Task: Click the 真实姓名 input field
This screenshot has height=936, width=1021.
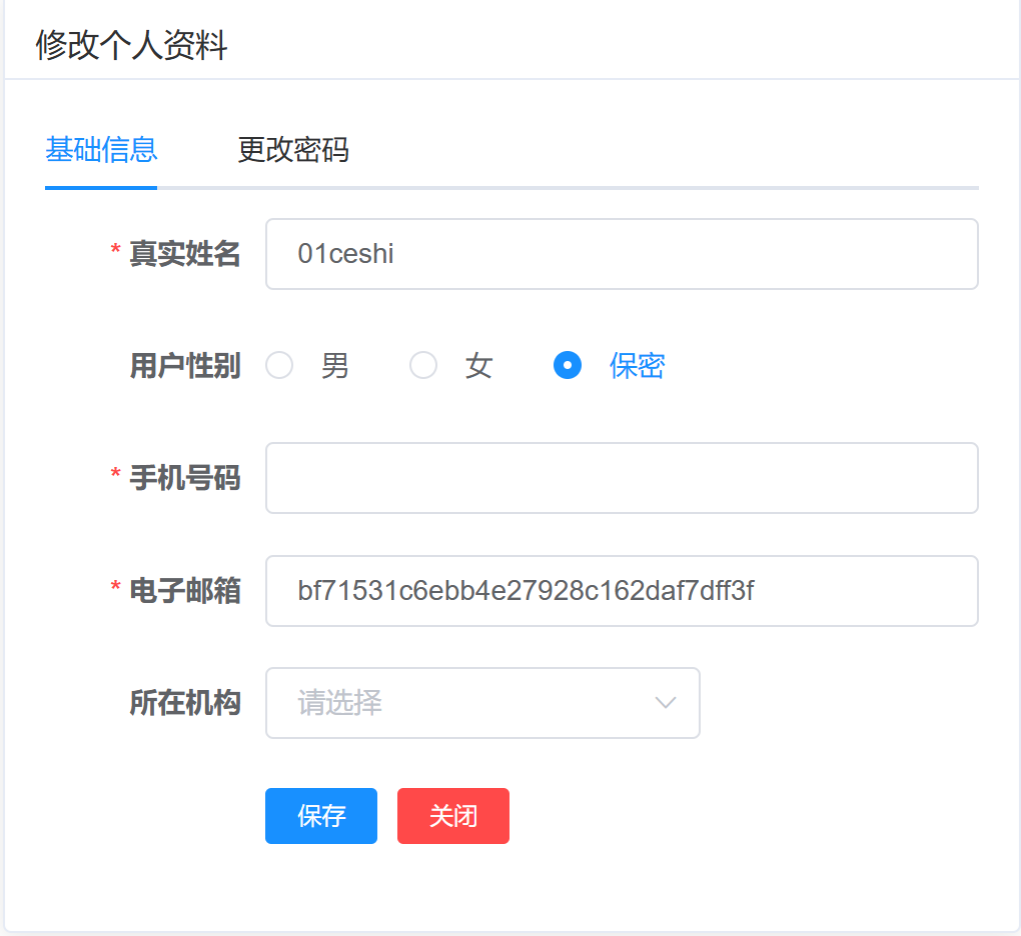Action: point(621,254)
